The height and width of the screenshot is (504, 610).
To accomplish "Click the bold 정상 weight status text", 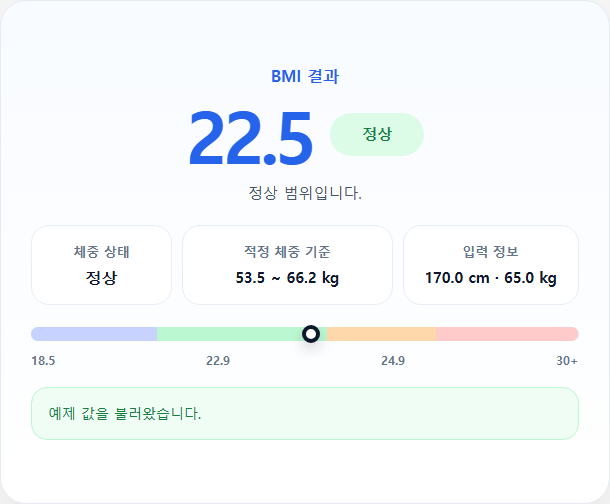I will point(101,278).
